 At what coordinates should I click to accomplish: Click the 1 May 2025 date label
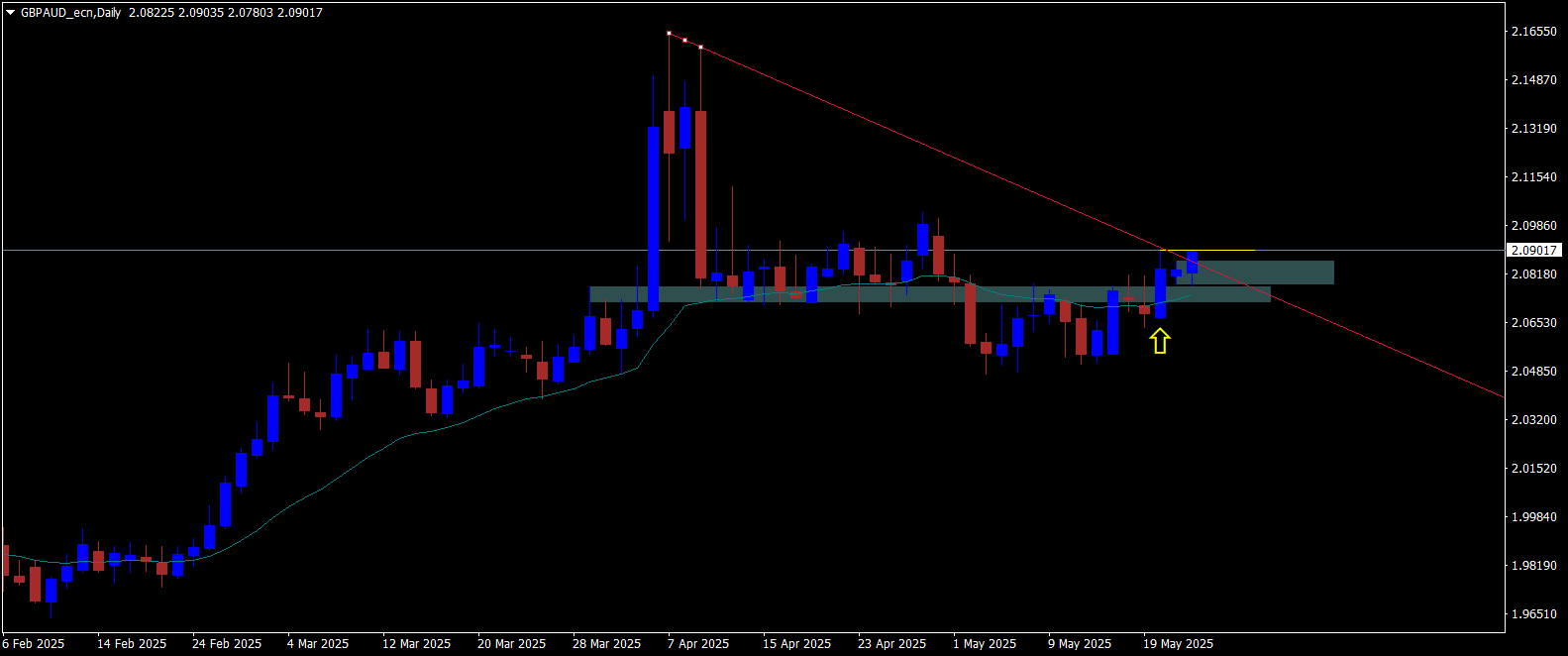click(985, 644)
